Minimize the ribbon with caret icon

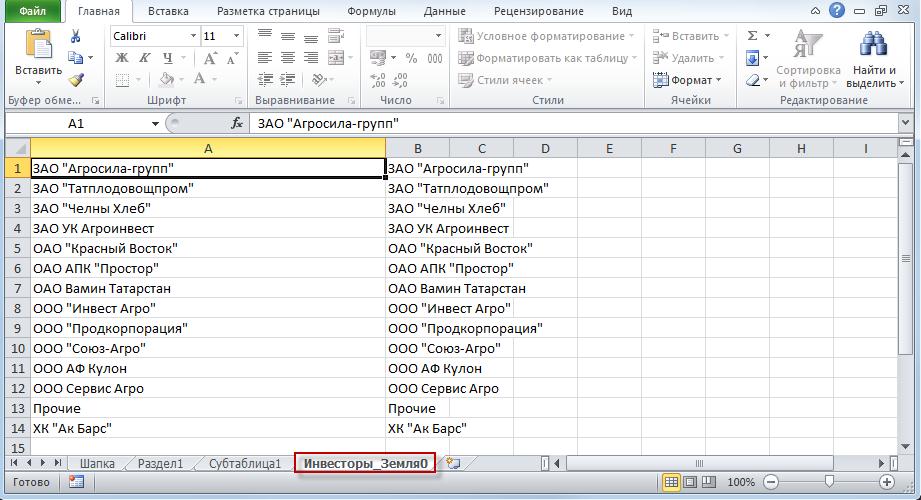tap(815, 11)
